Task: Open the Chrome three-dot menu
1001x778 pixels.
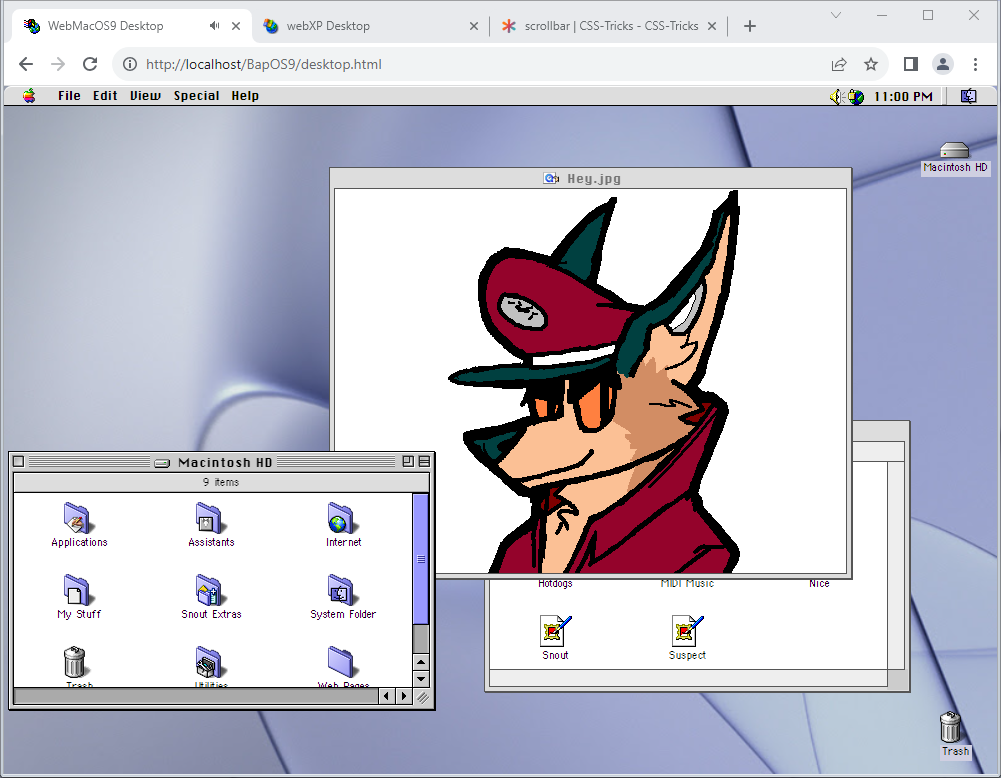Action: [x=975, y=64]
